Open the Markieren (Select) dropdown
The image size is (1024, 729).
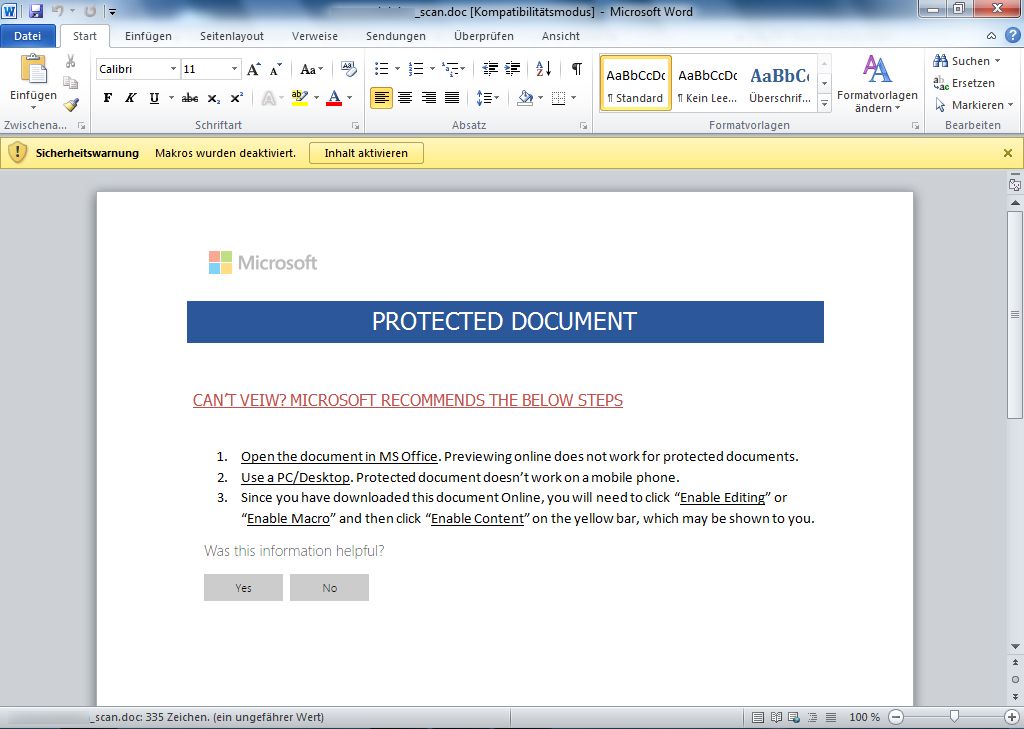click(x=974, y=105)
